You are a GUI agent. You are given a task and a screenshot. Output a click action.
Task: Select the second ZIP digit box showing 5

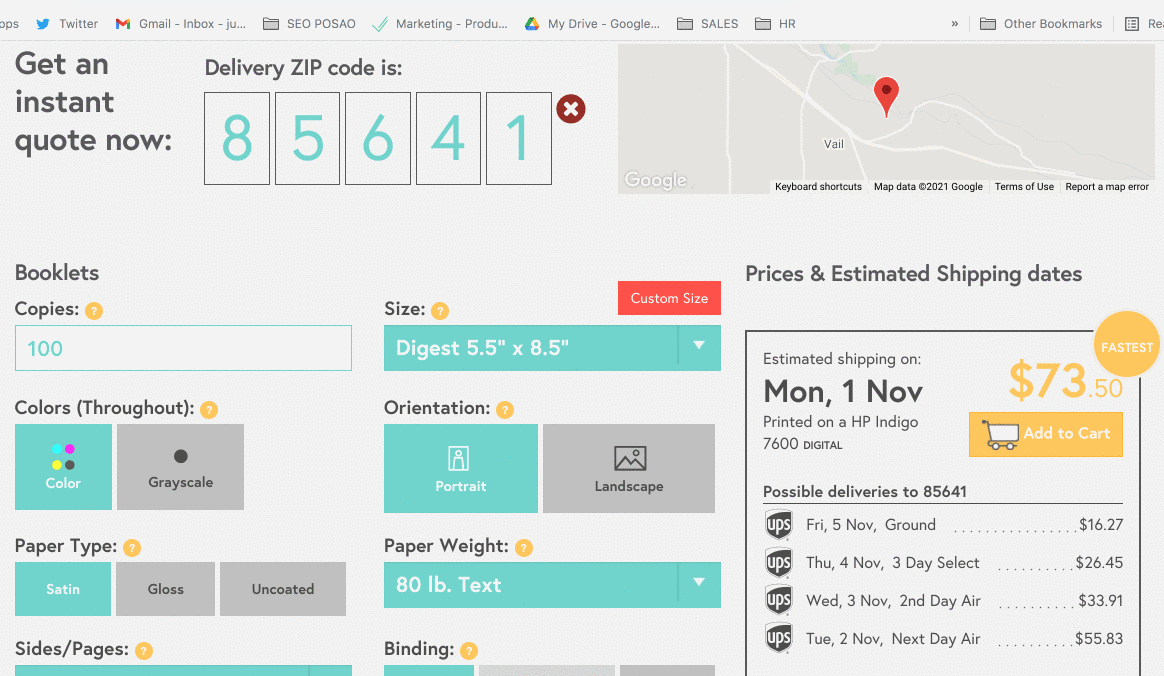[307, 138]
